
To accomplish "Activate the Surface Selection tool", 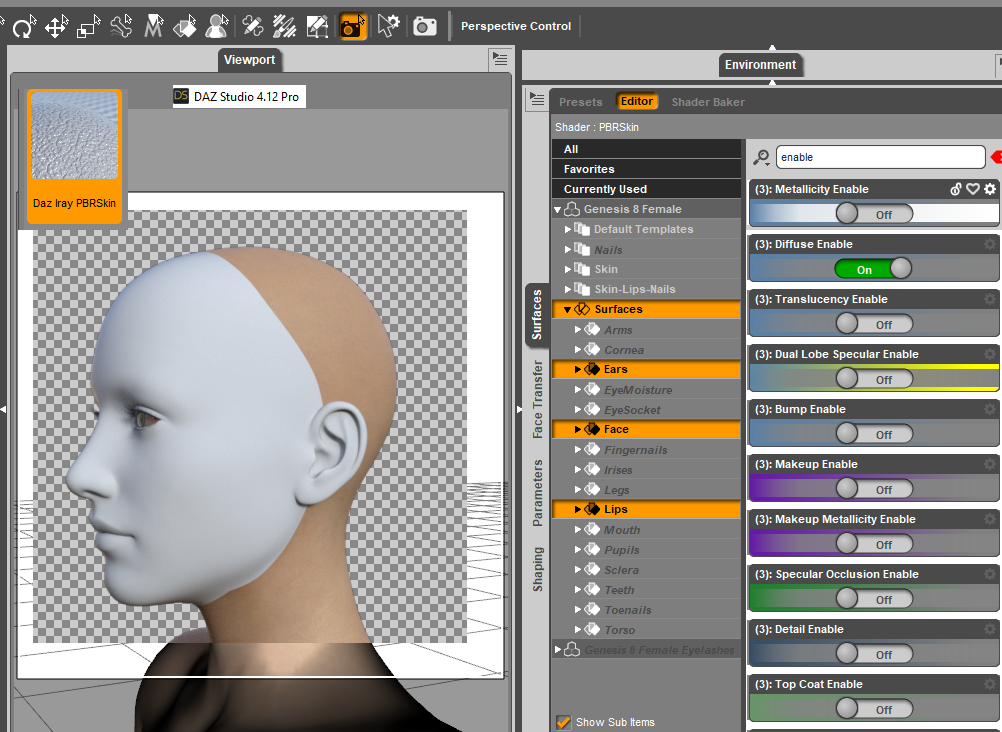I will pos(185,26).
